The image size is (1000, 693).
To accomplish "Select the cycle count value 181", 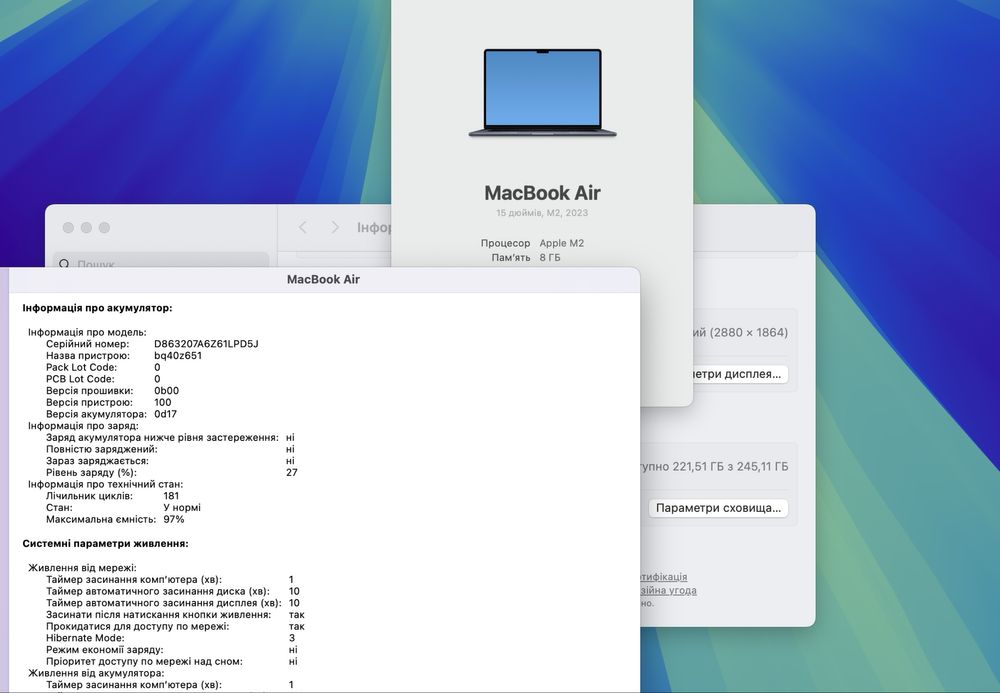I will (x=171, y=496).
